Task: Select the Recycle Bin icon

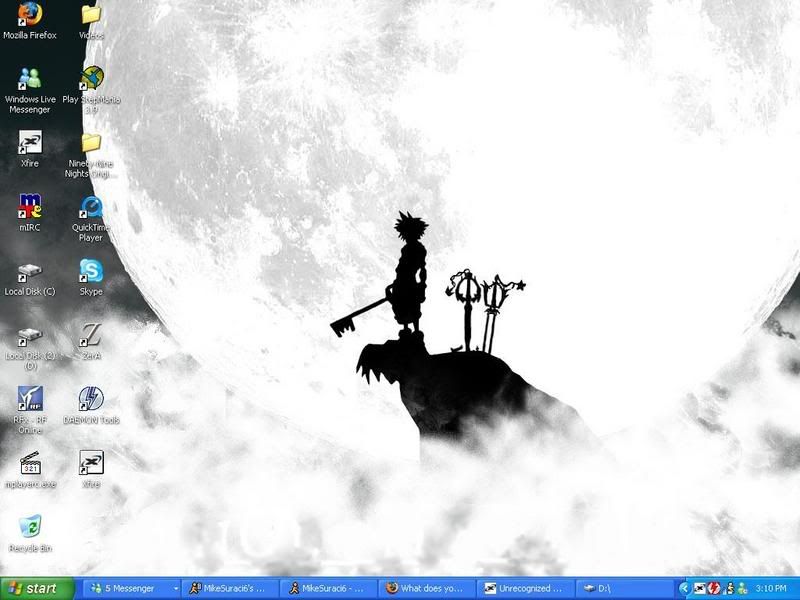Action: point(30,534)
